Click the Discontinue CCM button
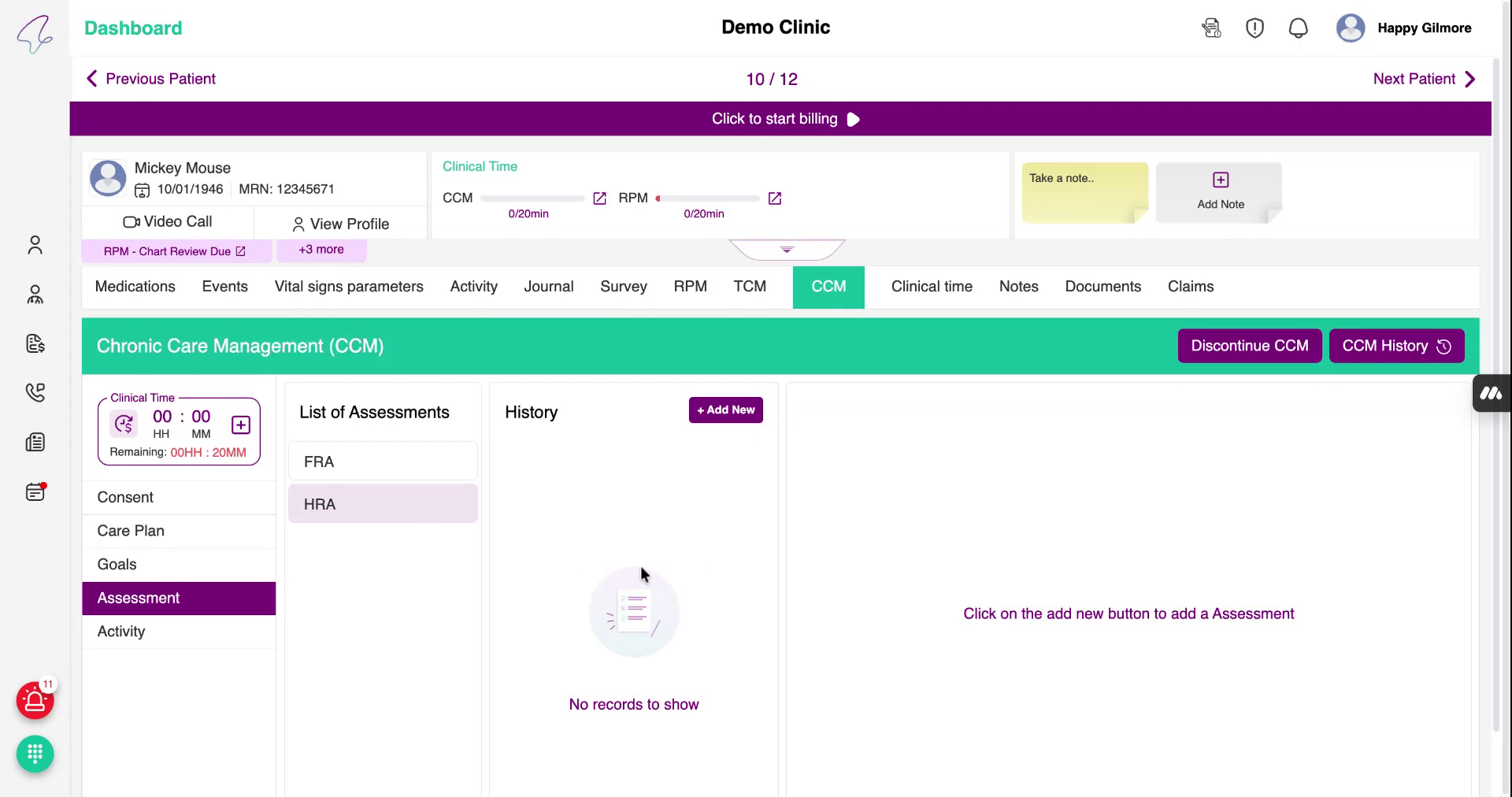The height and width of the screenshot is (797, 1512). tap(1250, 346)
